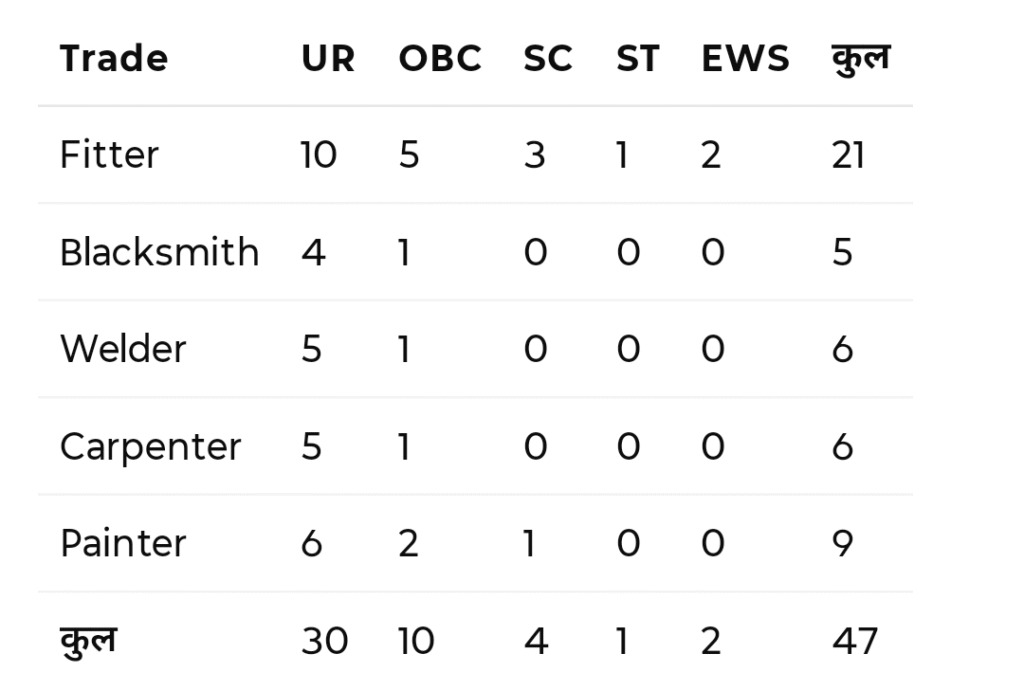Select the Carpenter row label
Image resolution: width=1024 pixels, height=690 pixels.
[x=150, y=446]
